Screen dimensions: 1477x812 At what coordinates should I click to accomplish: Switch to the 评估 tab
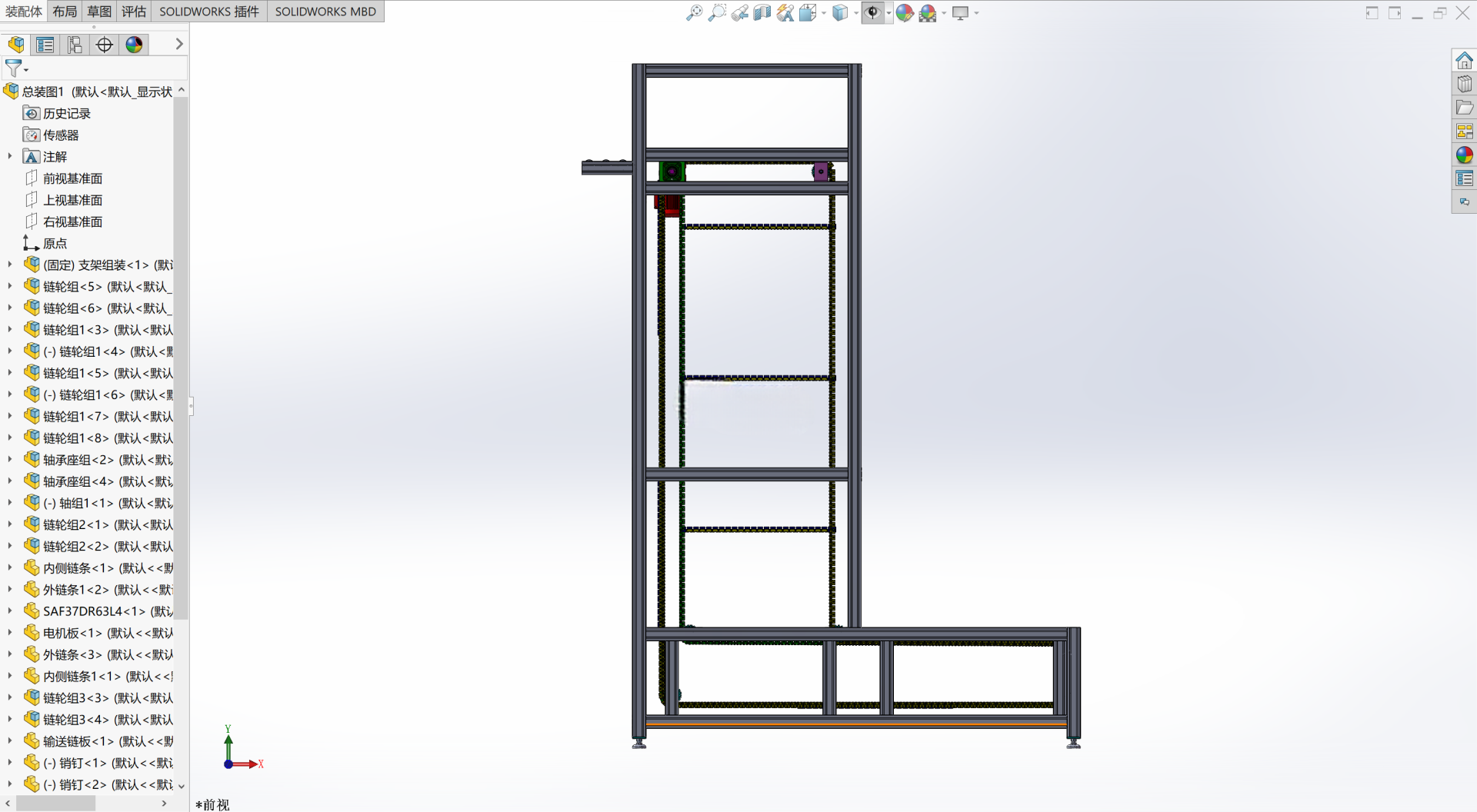(x=133, y=12)
